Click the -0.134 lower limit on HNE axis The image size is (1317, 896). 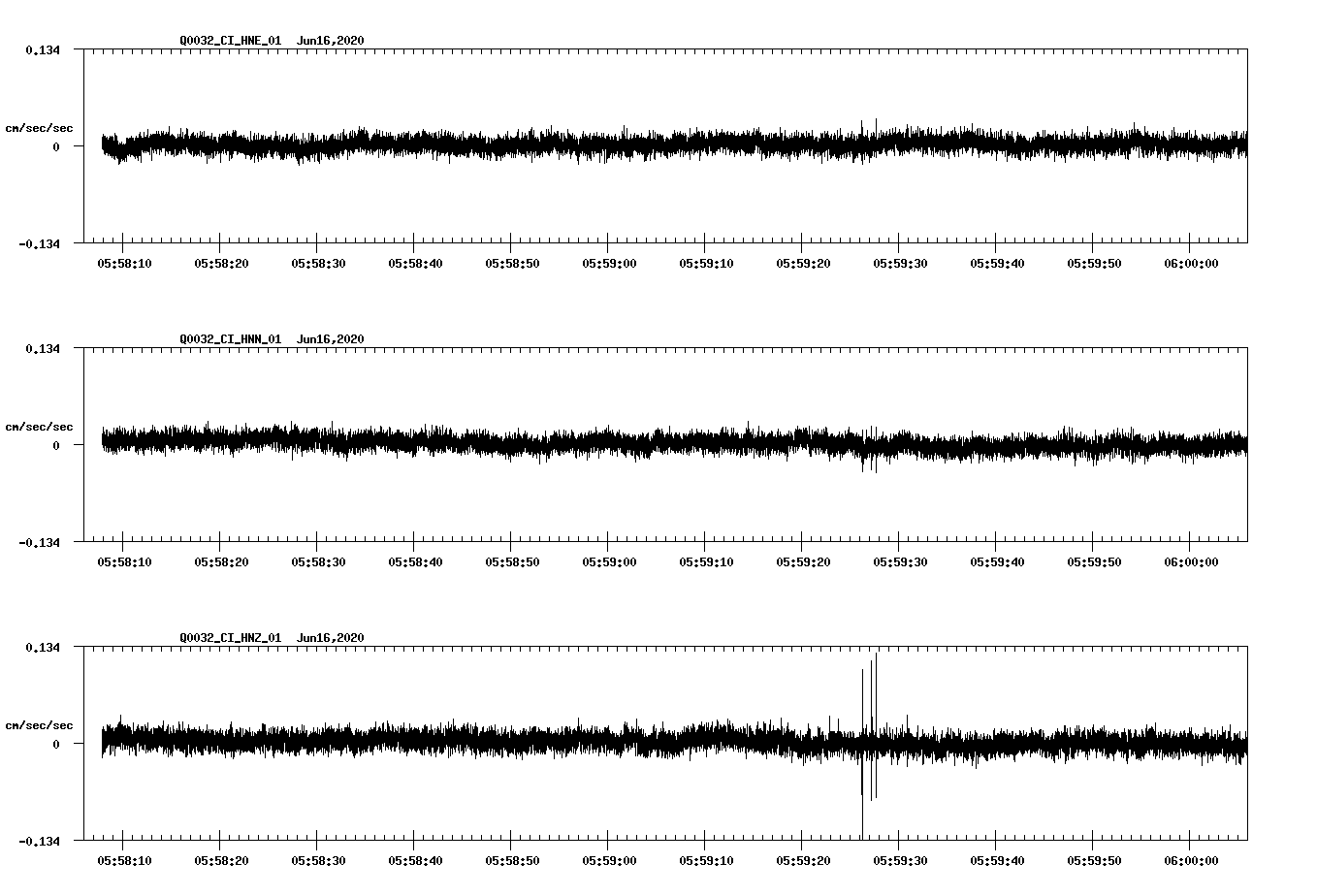pyautogui.click(x=40, y=244)
